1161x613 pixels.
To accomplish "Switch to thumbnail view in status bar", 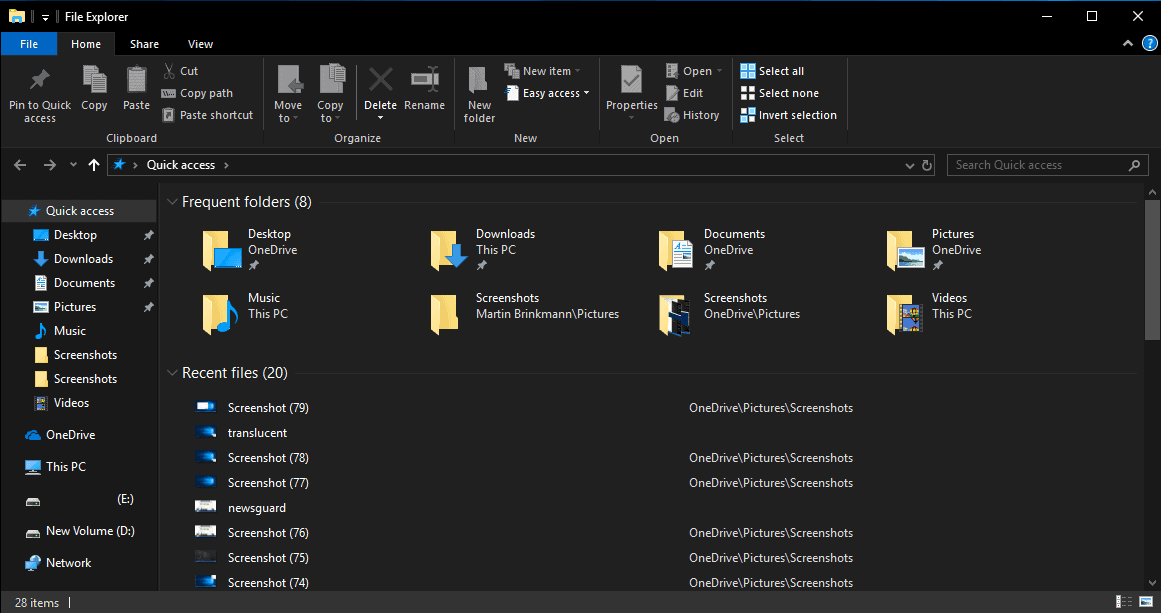I will 1146,602.
